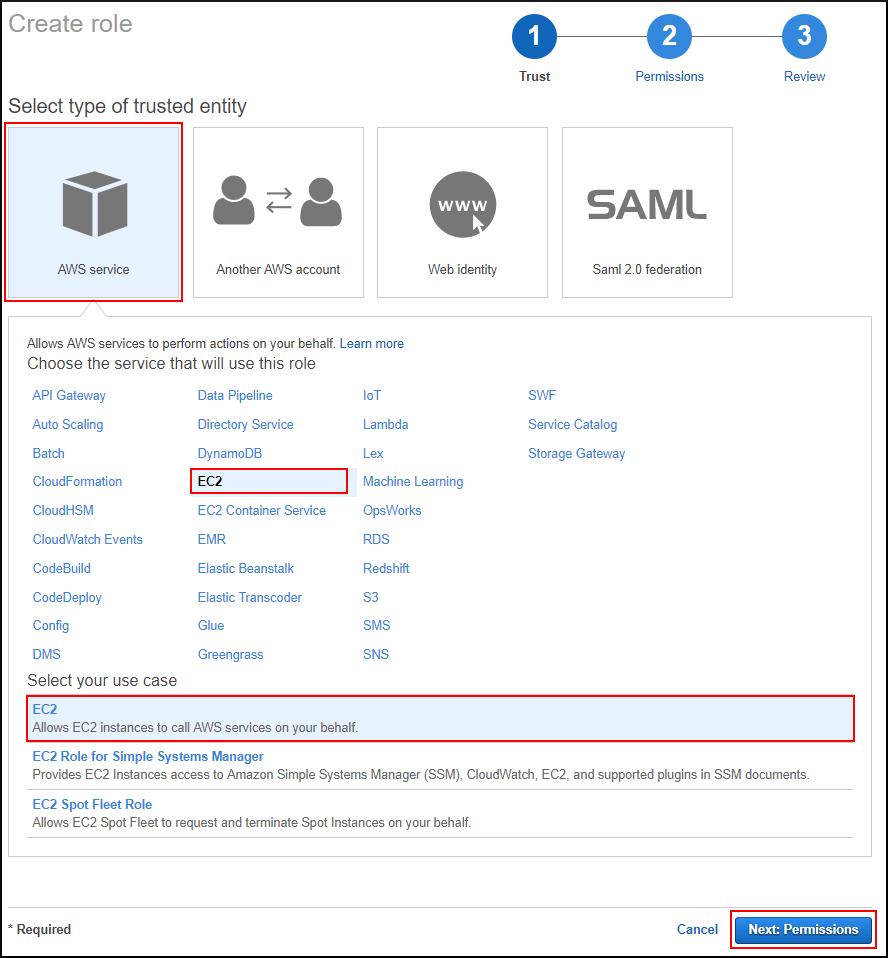
Task: Select Greengrass service
Action: [230, 654]
